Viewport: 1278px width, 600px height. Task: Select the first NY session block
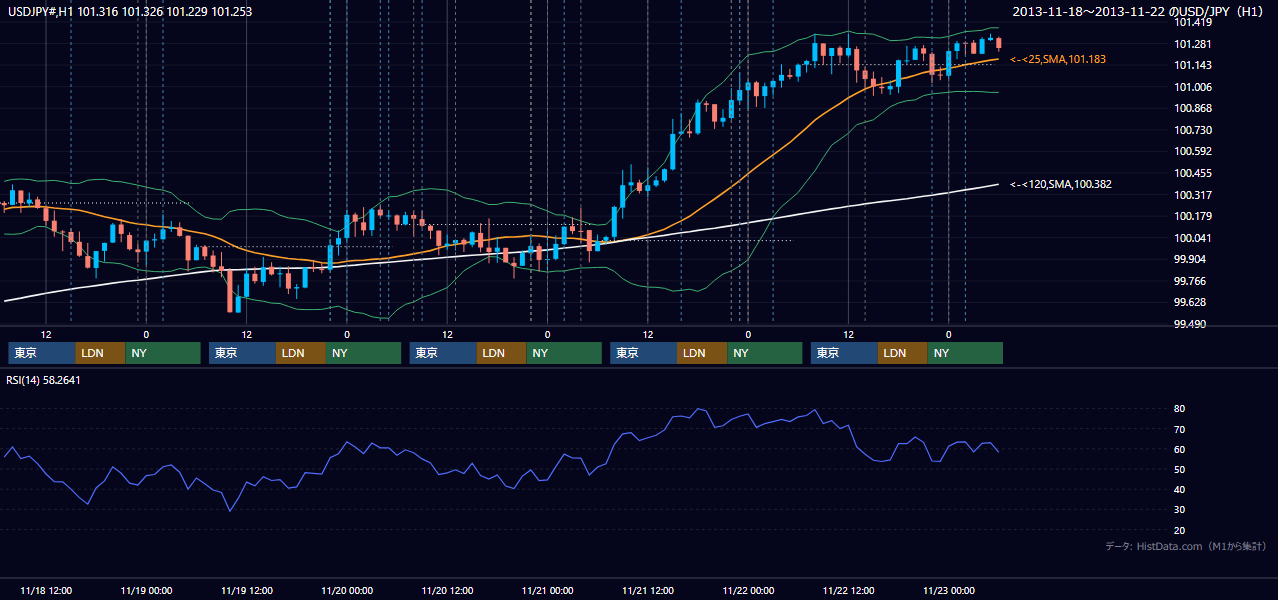[x=163, y=353]
